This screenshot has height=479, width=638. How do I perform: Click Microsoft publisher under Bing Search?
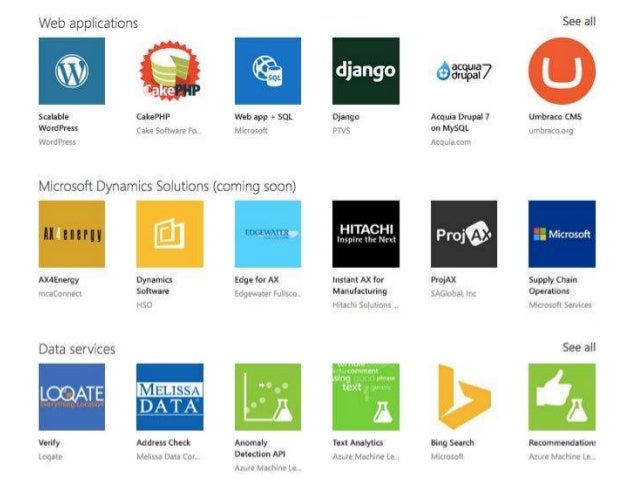click(447, 457)
